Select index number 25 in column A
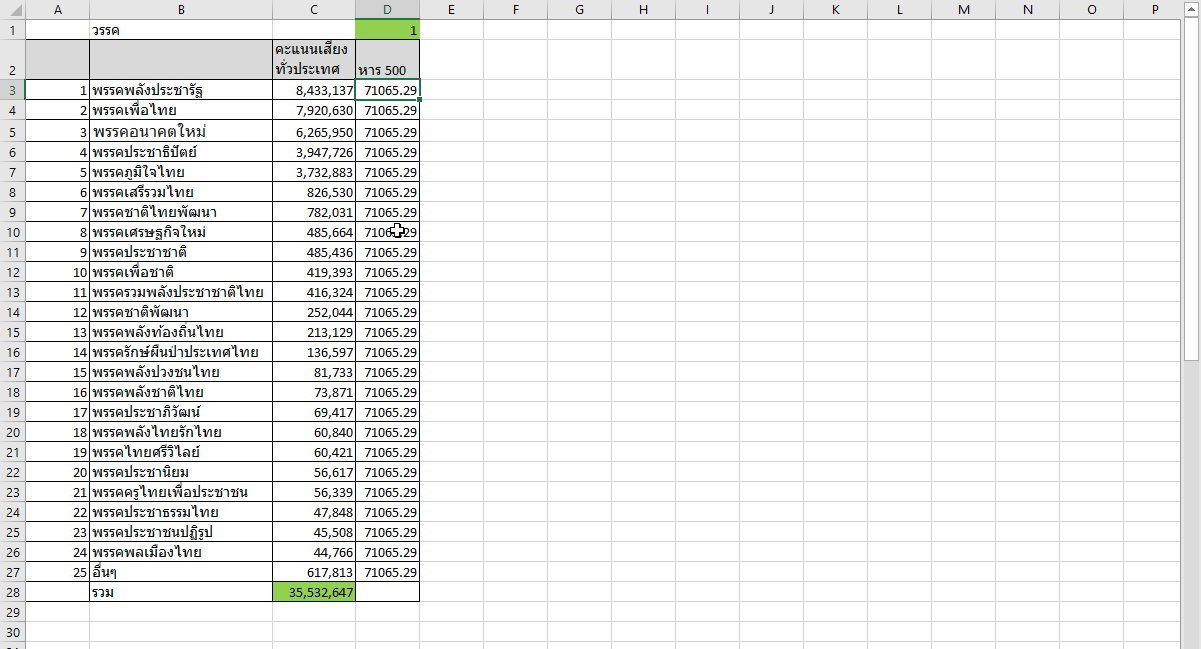The image size is (1201, 649). pos(57,572)
